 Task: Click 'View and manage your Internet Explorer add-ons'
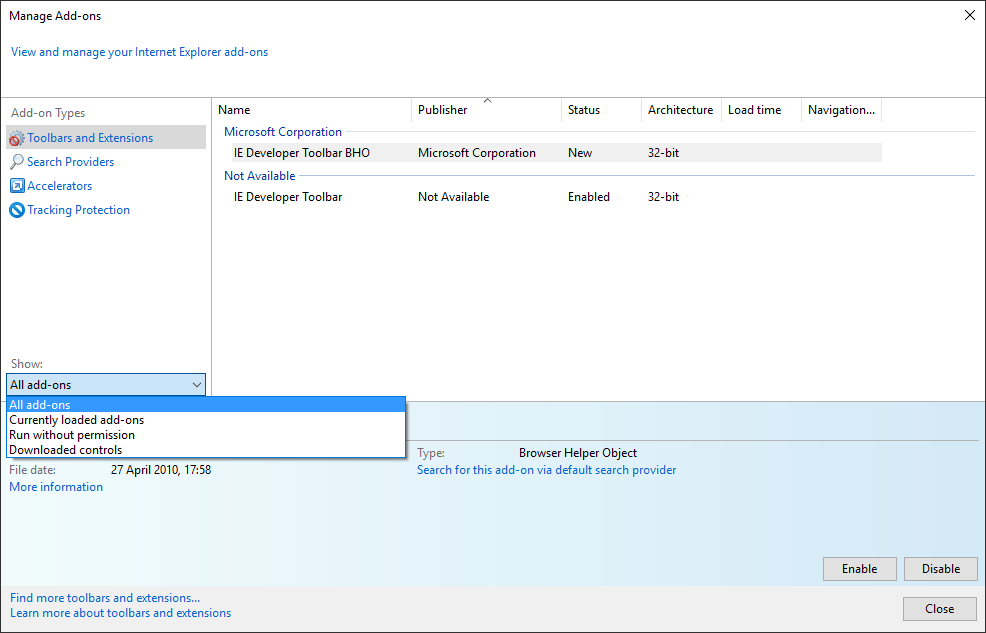click(x=140, y=52)
